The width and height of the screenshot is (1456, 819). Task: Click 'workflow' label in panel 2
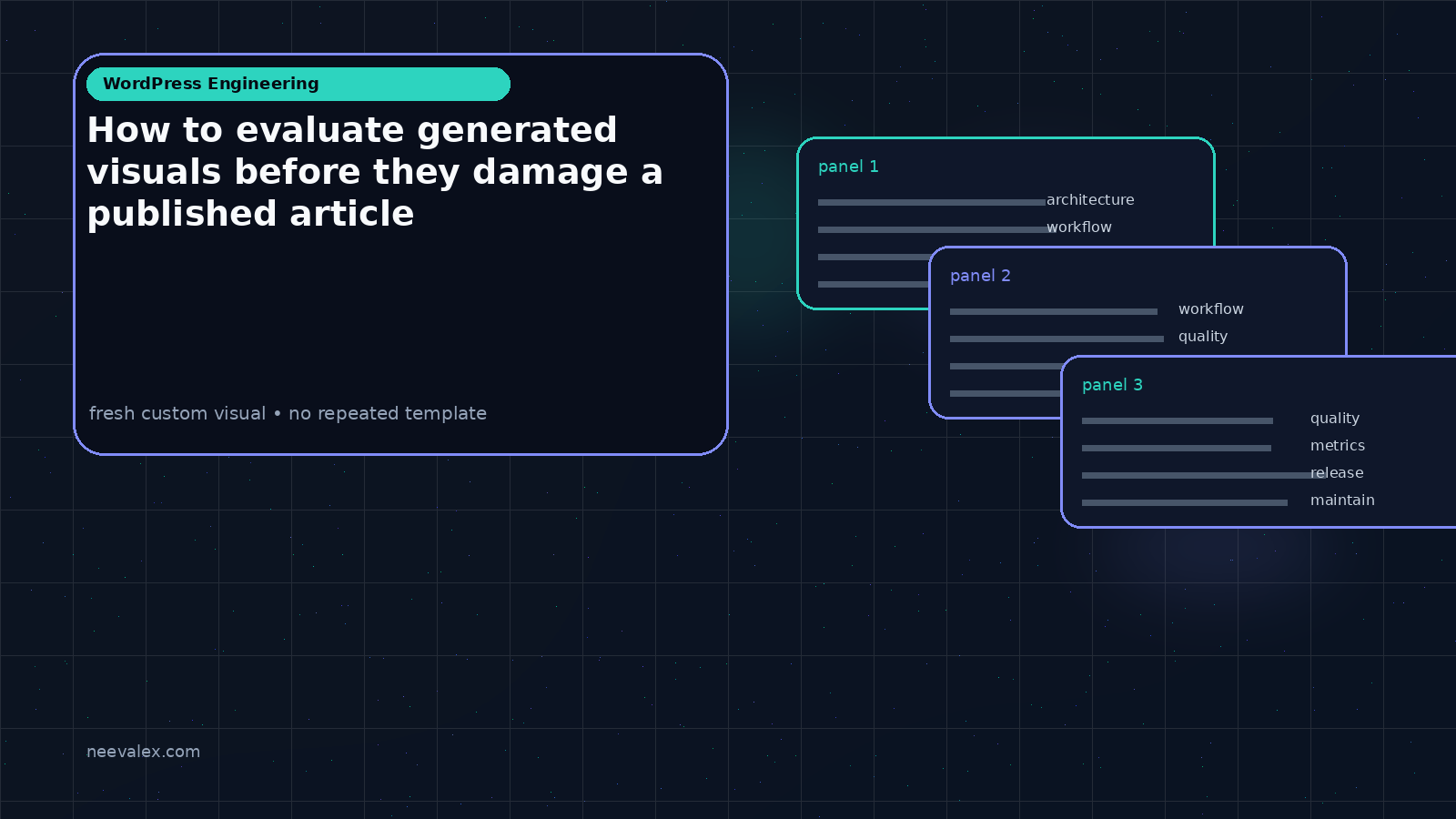pyautogui.click(x=1211, y=308)
